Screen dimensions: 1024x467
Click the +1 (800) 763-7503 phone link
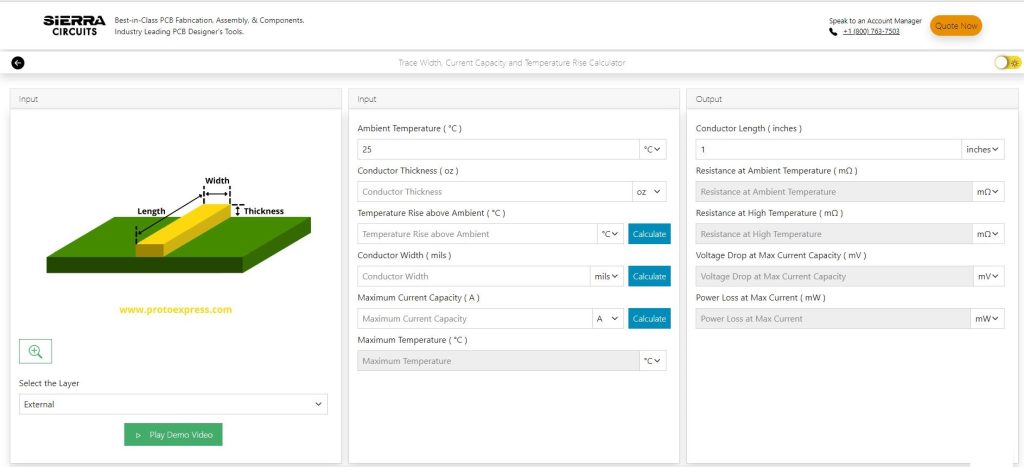871,31
